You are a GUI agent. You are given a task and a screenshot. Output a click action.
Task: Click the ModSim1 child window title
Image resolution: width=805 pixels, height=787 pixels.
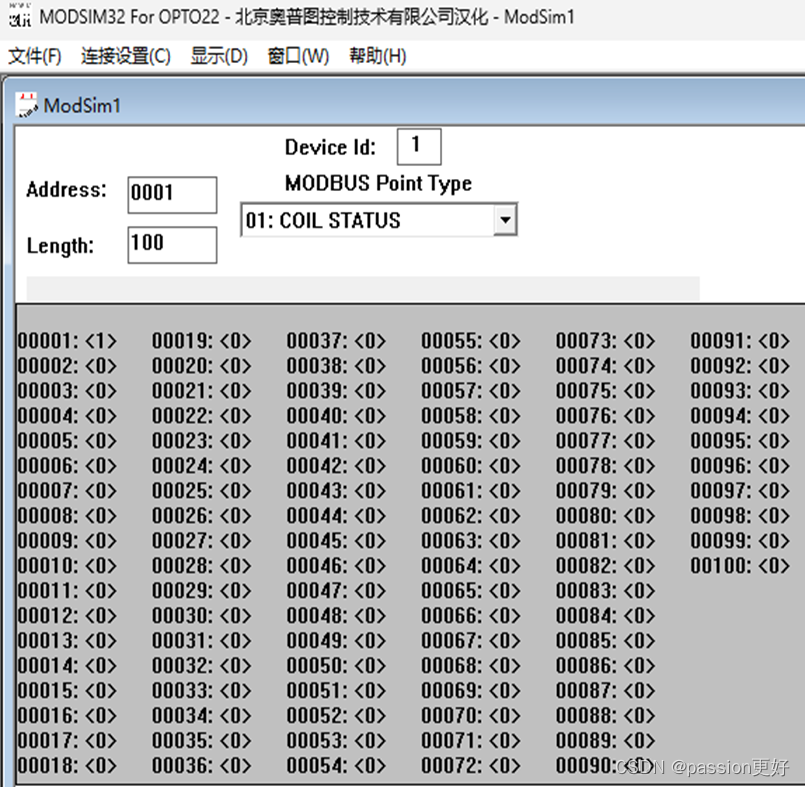(x=82, y=105)
